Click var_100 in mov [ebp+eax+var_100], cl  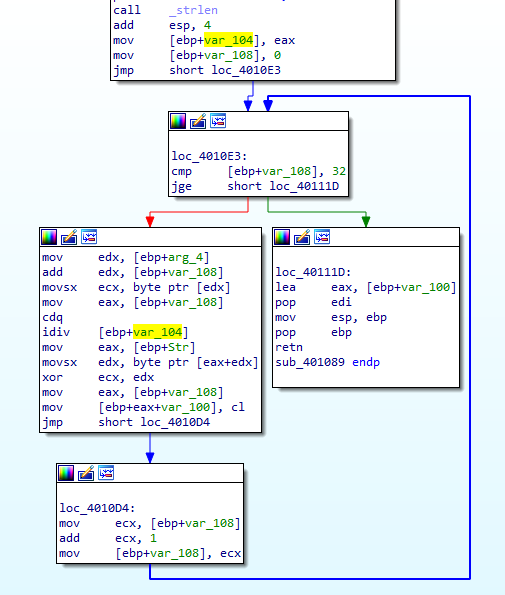pos(186,407)
